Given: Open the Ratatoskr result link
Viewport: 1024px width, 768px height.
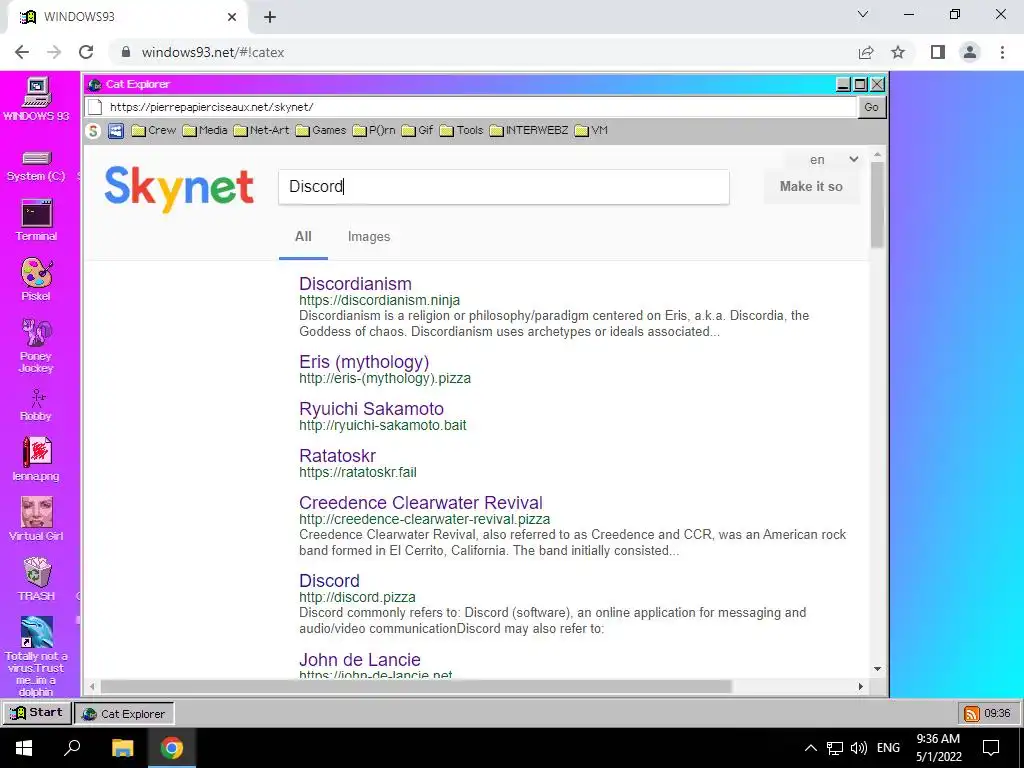Looking at the screenshot, I should coord(337,456).
